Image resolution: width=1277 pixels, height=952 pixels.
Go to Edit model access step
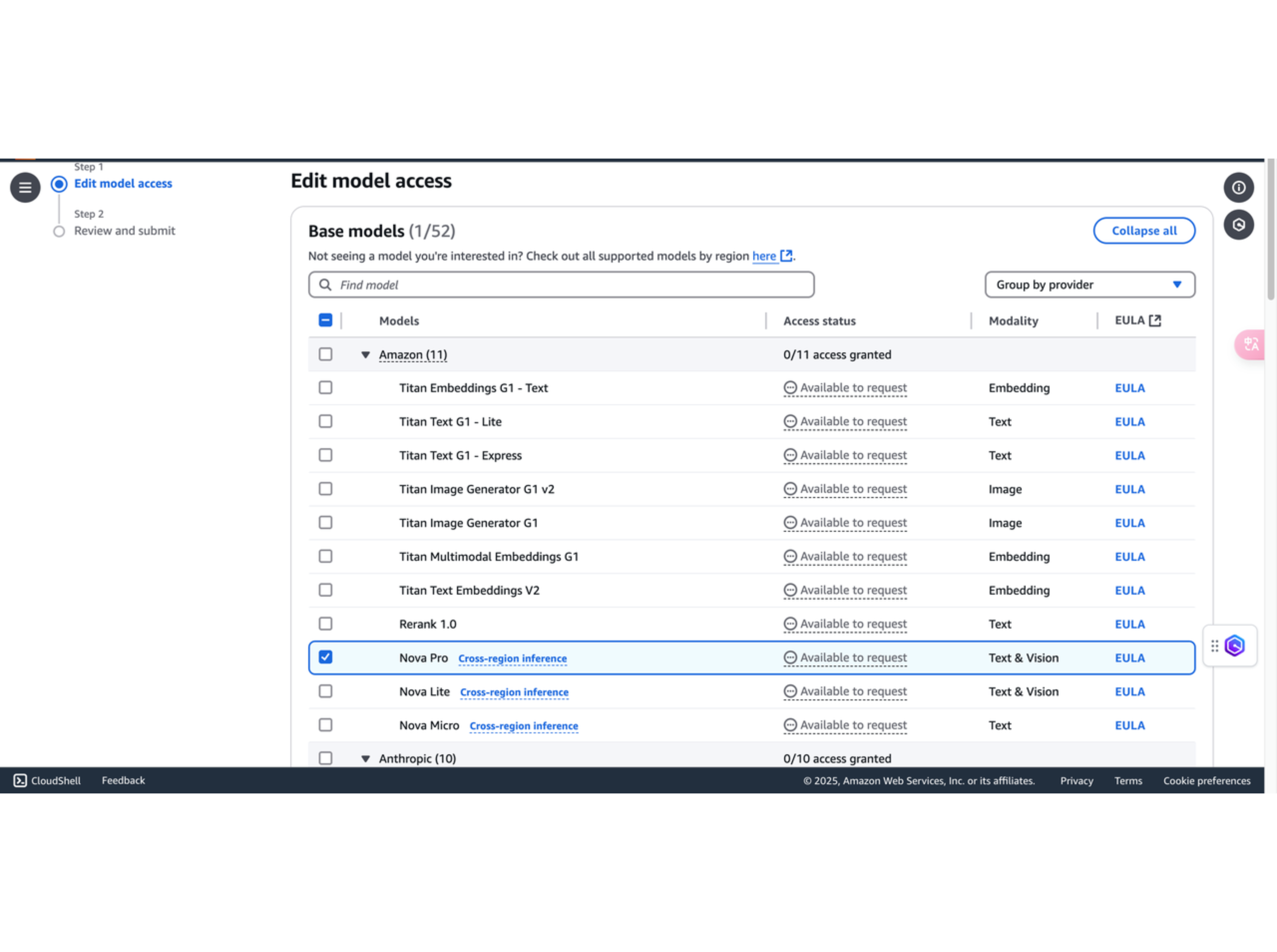click(x=123, y=183)
